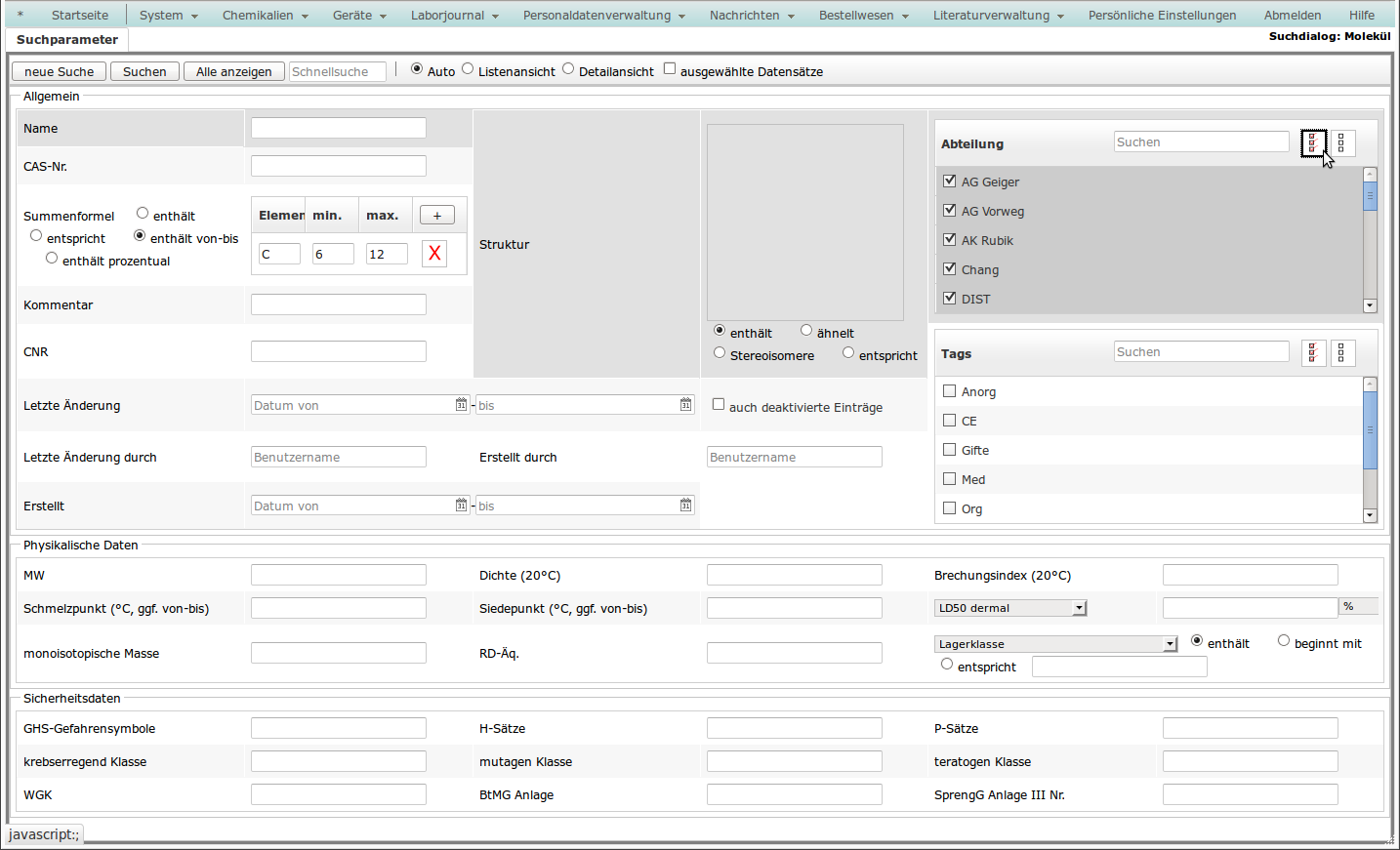Open the Chemikalien dropdown menu
The height and width of the screenshot is (850, 1400).
pyautogui.click(x=265, y=16)
